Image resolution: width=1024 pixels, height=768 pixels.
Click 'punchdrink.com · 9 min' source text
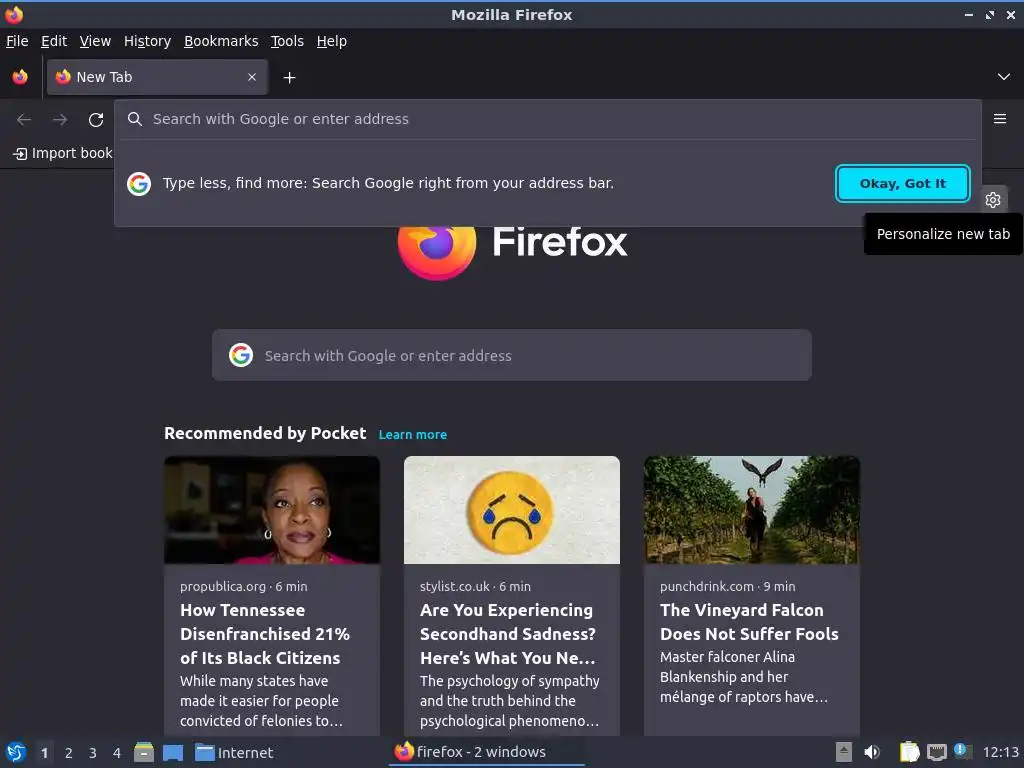pos(728,586)
